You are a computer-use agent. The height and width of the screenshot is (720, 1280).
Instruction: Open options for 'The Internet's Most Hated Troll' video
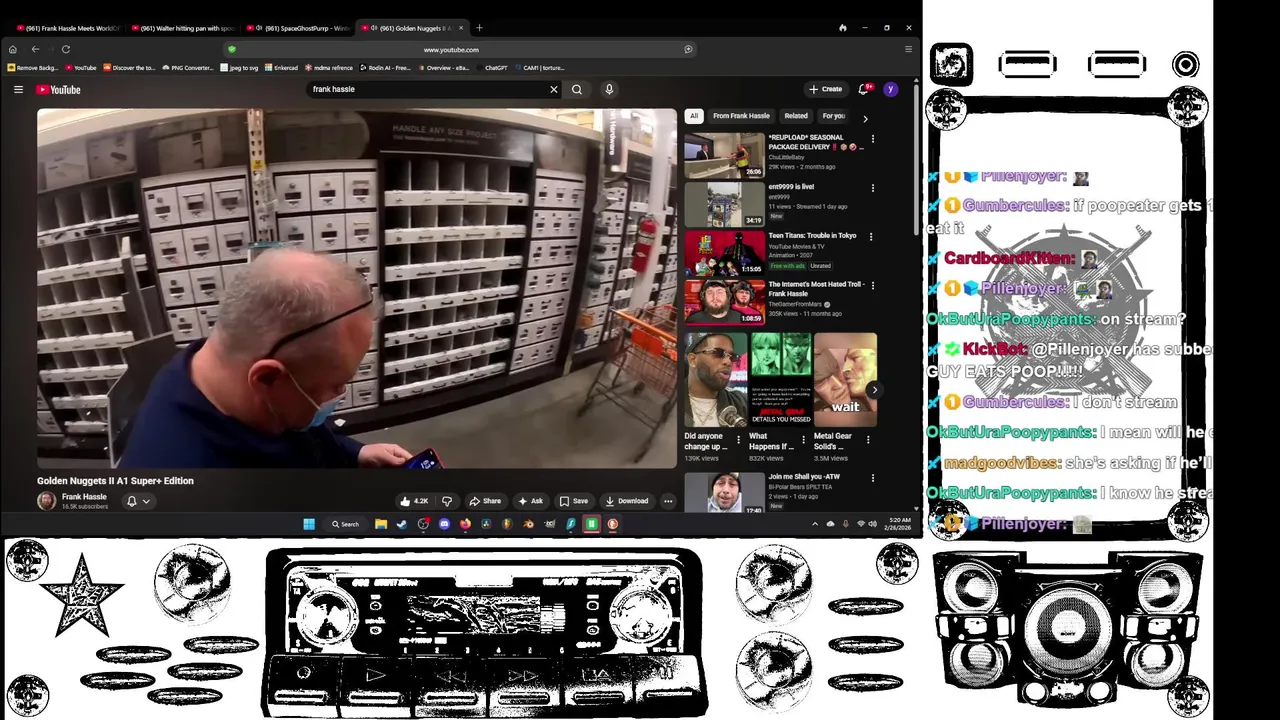[x=872, y=286]
